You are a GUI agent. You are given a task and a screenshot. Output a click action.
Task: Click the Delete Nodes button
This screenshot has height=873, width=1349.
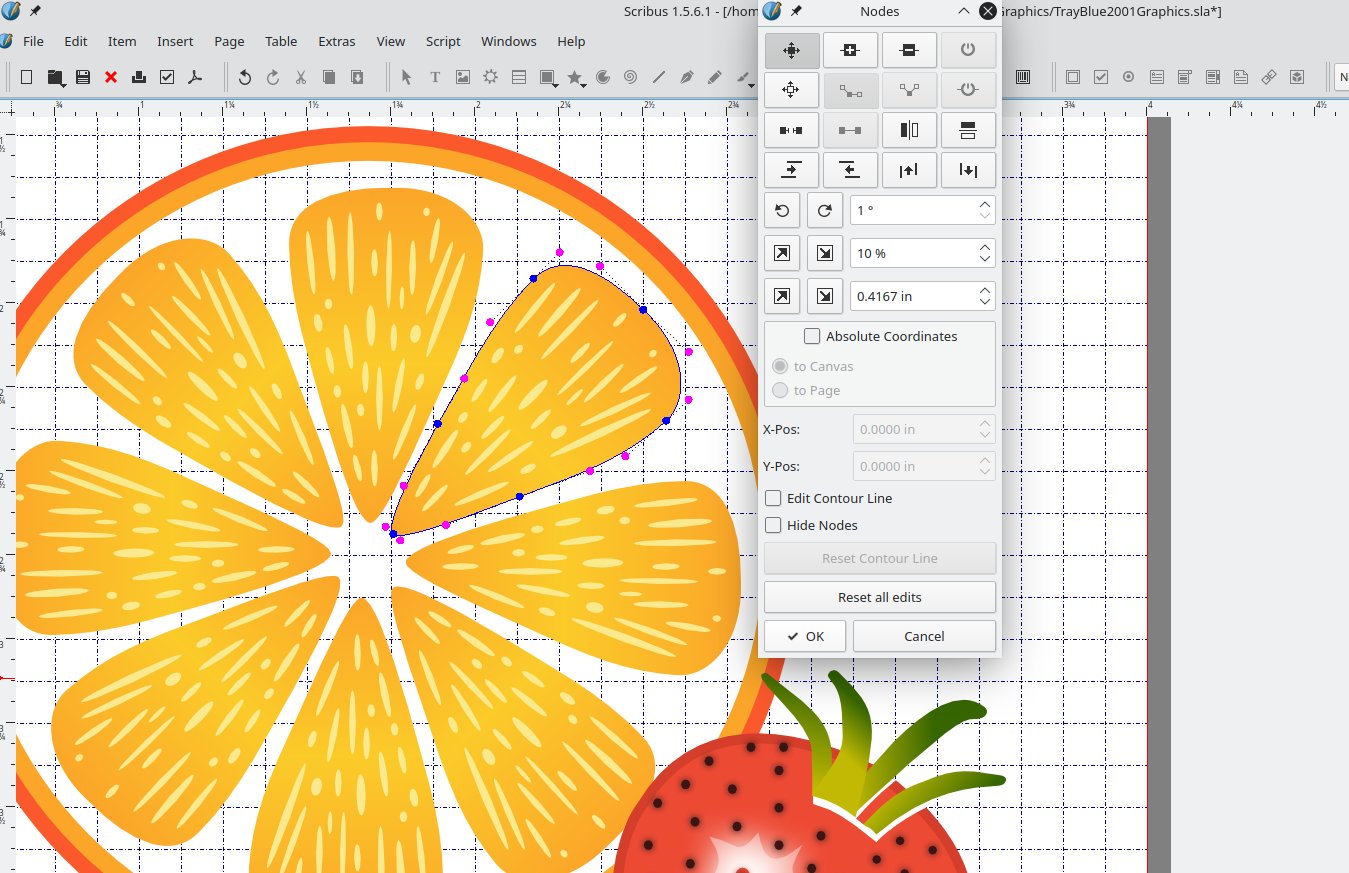909,50
